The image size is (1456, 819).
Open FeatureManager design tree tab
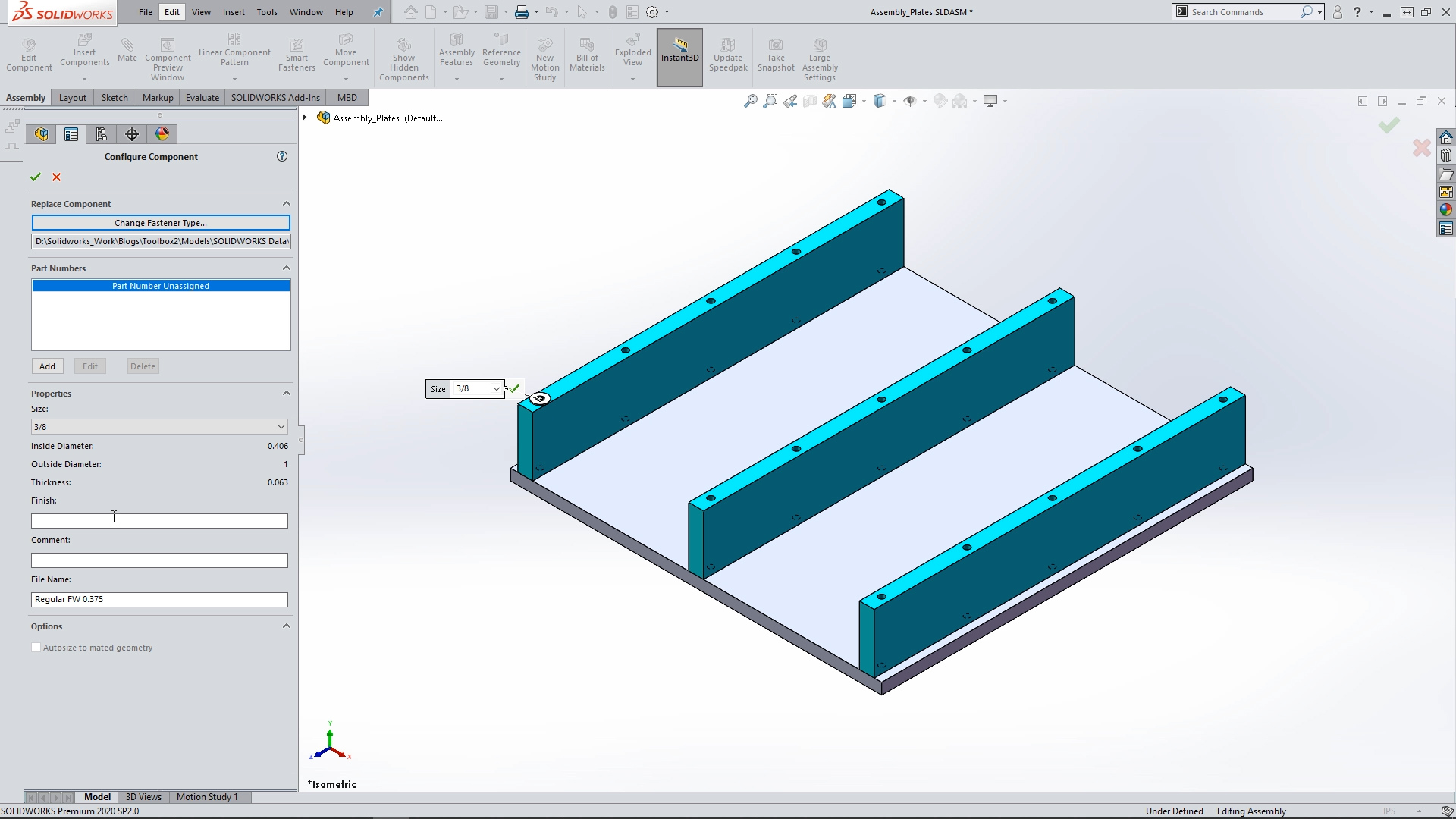[41, 134]
